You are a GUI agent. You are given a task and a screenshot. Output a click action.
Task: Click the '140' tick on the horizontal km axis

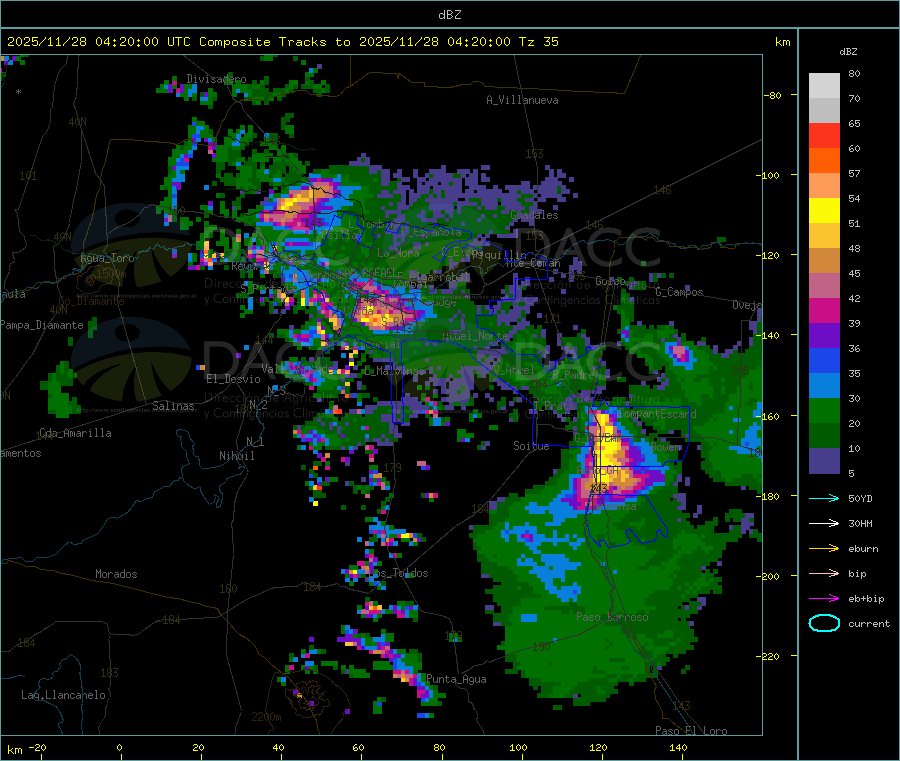click(x=678, y=748)
